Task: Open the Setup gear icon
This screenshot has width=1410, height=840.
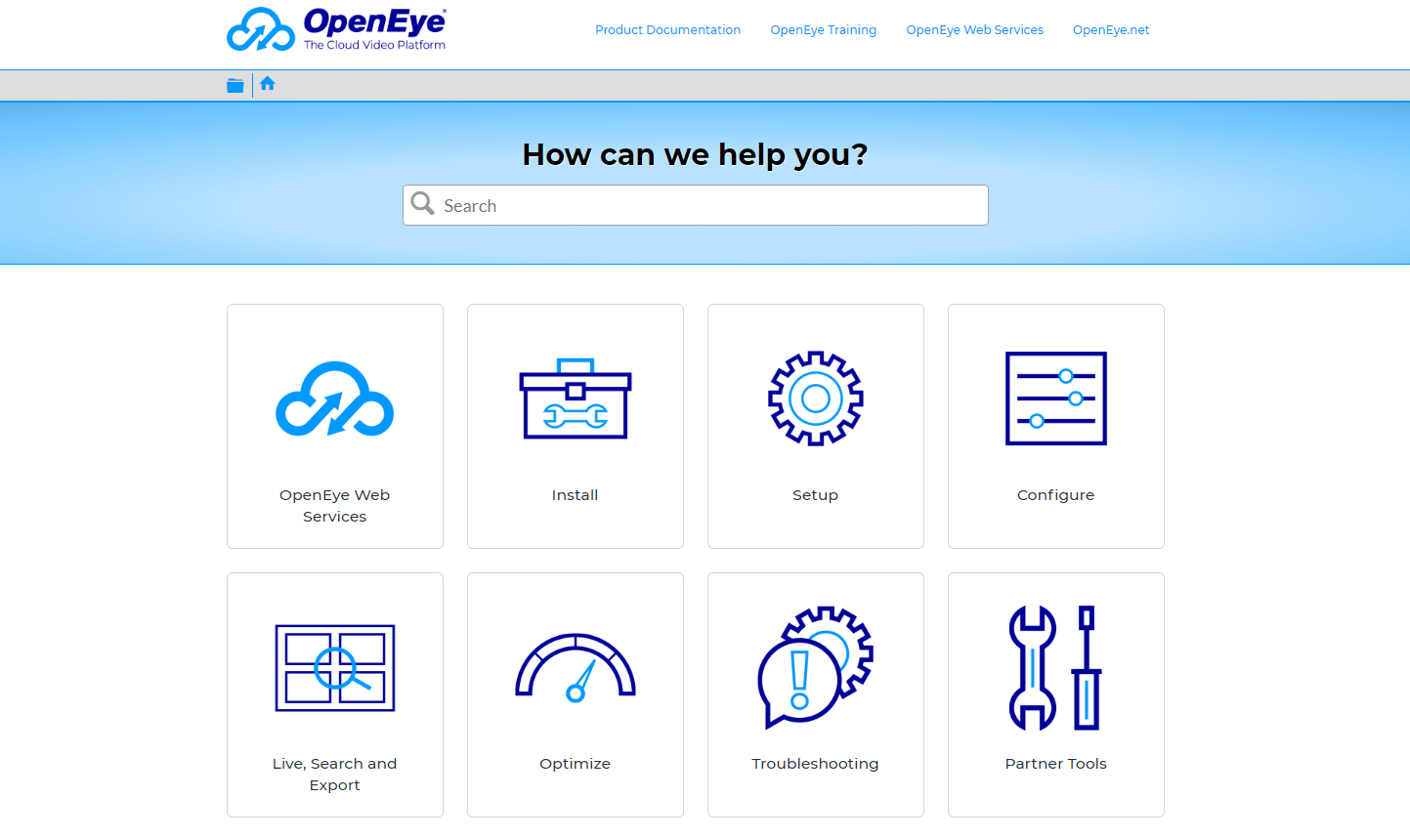Action: pyautogui.click(x=815, y=399)
